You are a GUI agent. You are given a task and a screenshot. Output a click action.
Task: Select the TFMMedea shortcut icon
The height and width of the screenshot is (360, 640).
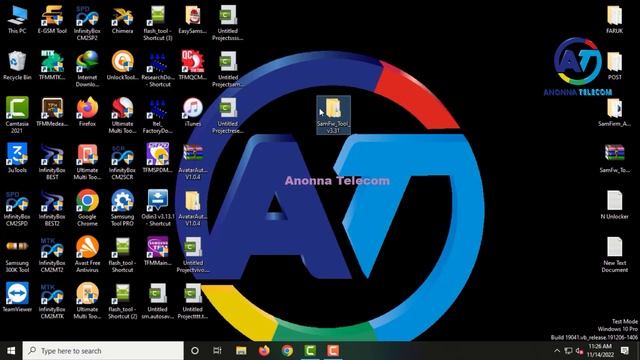pyautogui.click(x=52, y=112)
